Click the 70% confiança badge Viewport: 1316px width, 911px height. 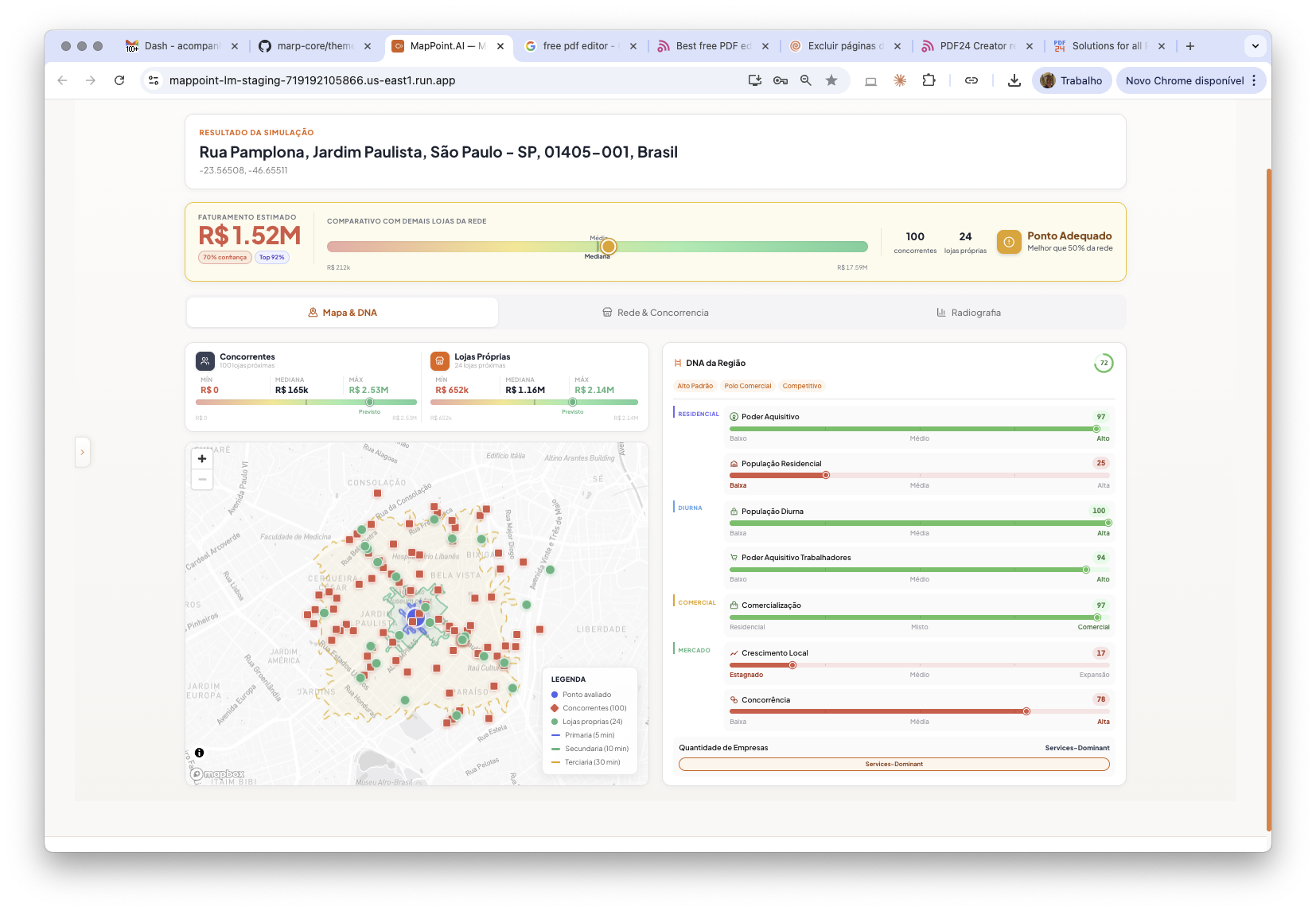pyautogui.click(x=225, y=257)
